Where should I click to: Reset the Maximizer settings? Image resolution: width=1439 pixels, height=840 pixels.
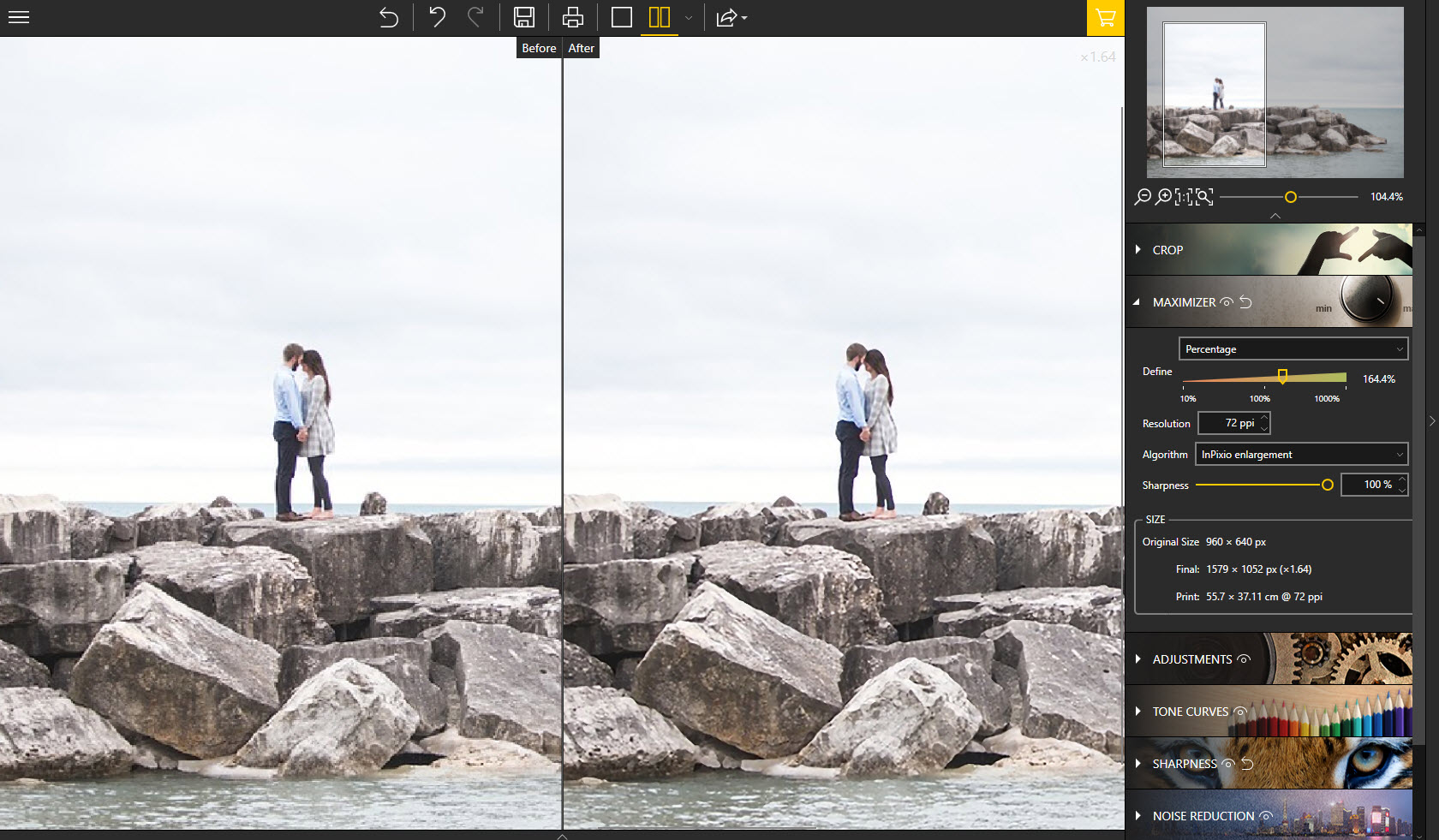(x=1246, y=302)
